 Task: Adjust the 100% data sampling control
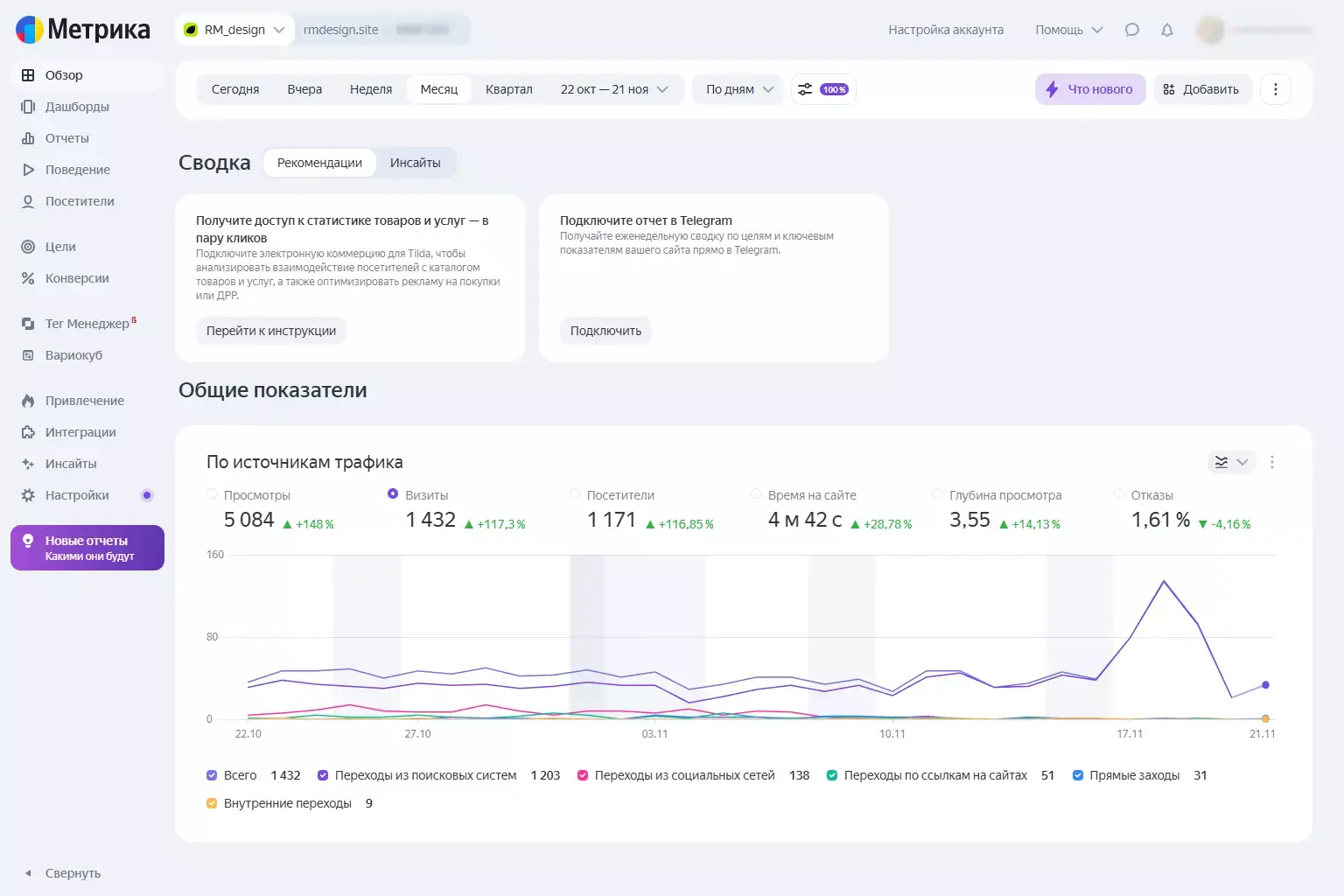[x=822, y=88]
